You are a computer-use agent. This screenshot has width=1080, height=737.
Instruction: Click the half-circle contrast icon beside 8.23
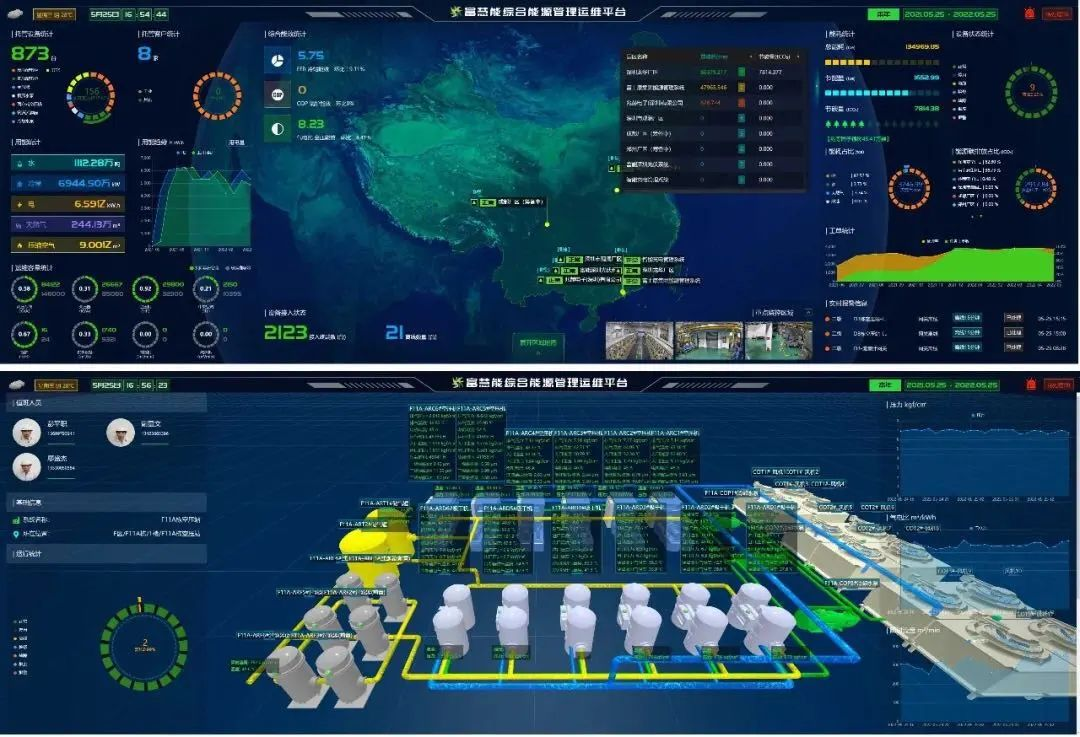(277, 129)
